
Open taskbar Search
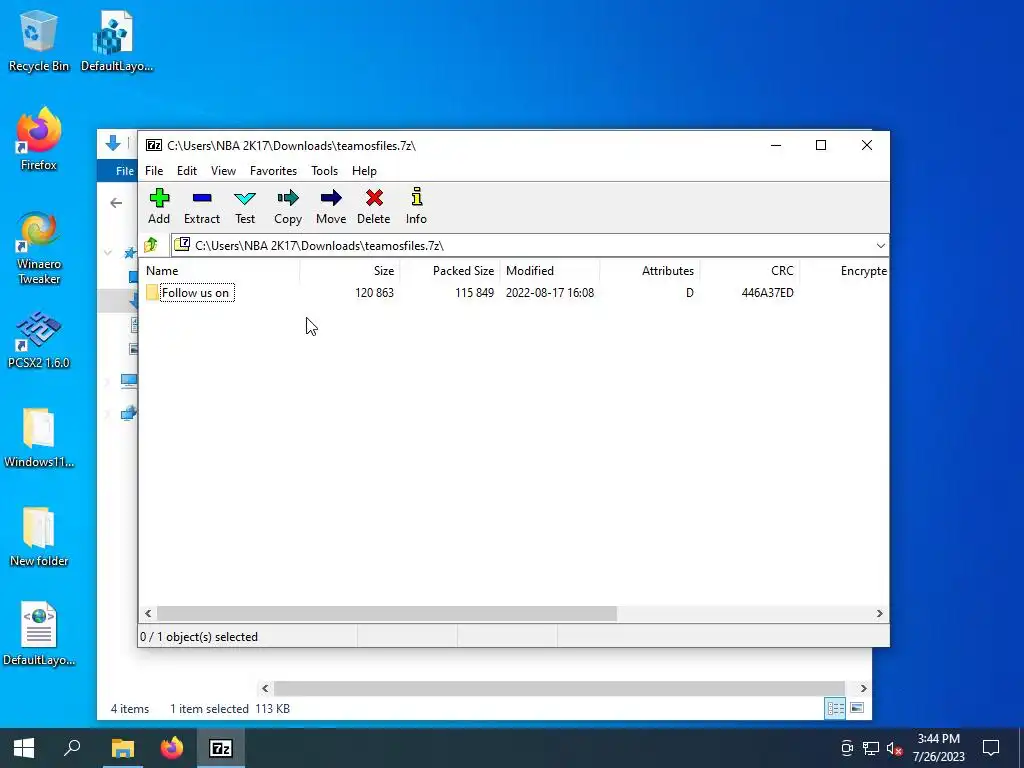tap(72, 748)
